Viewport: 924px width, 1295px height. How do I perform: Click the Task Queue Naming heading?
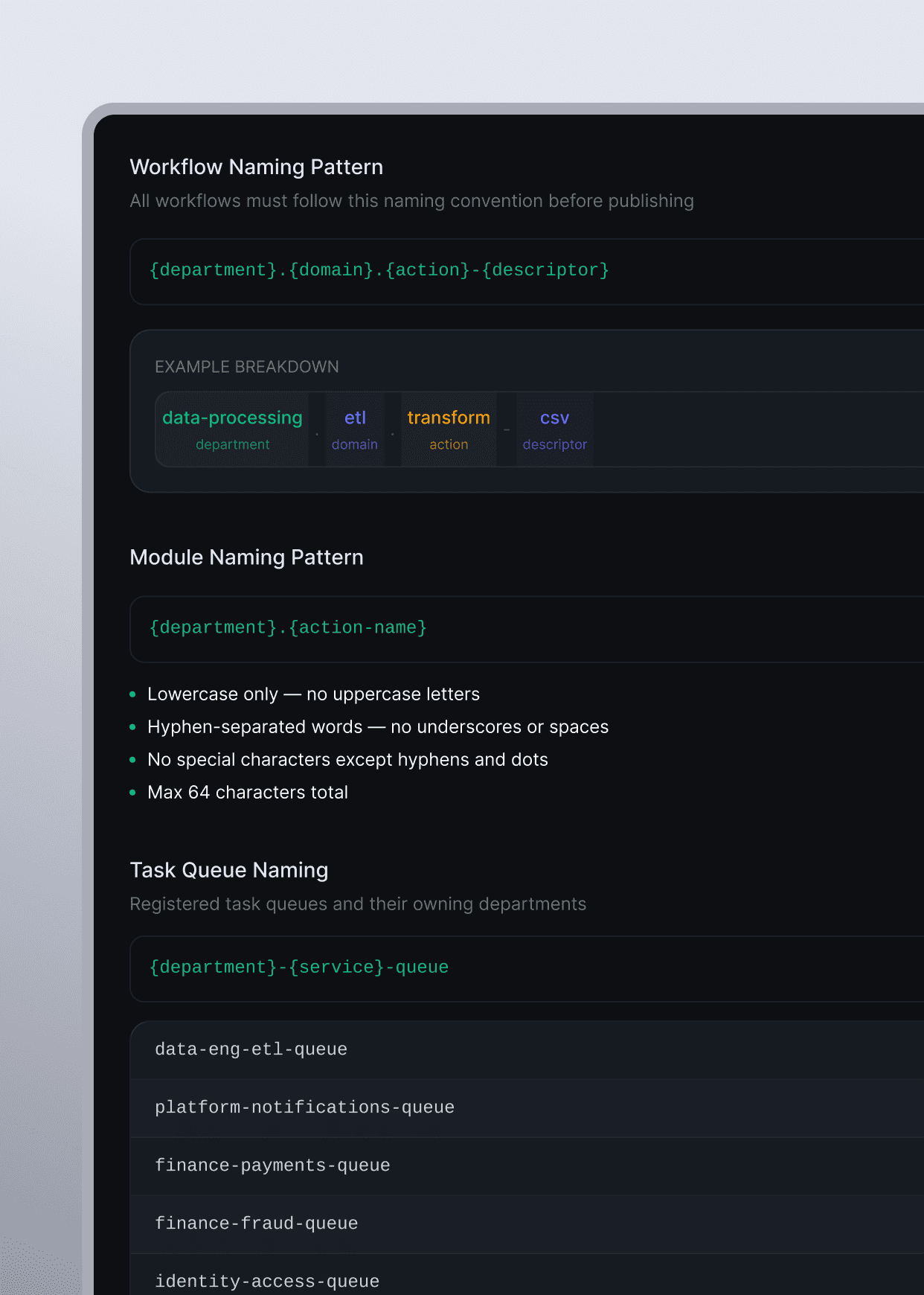click(229, 870)
